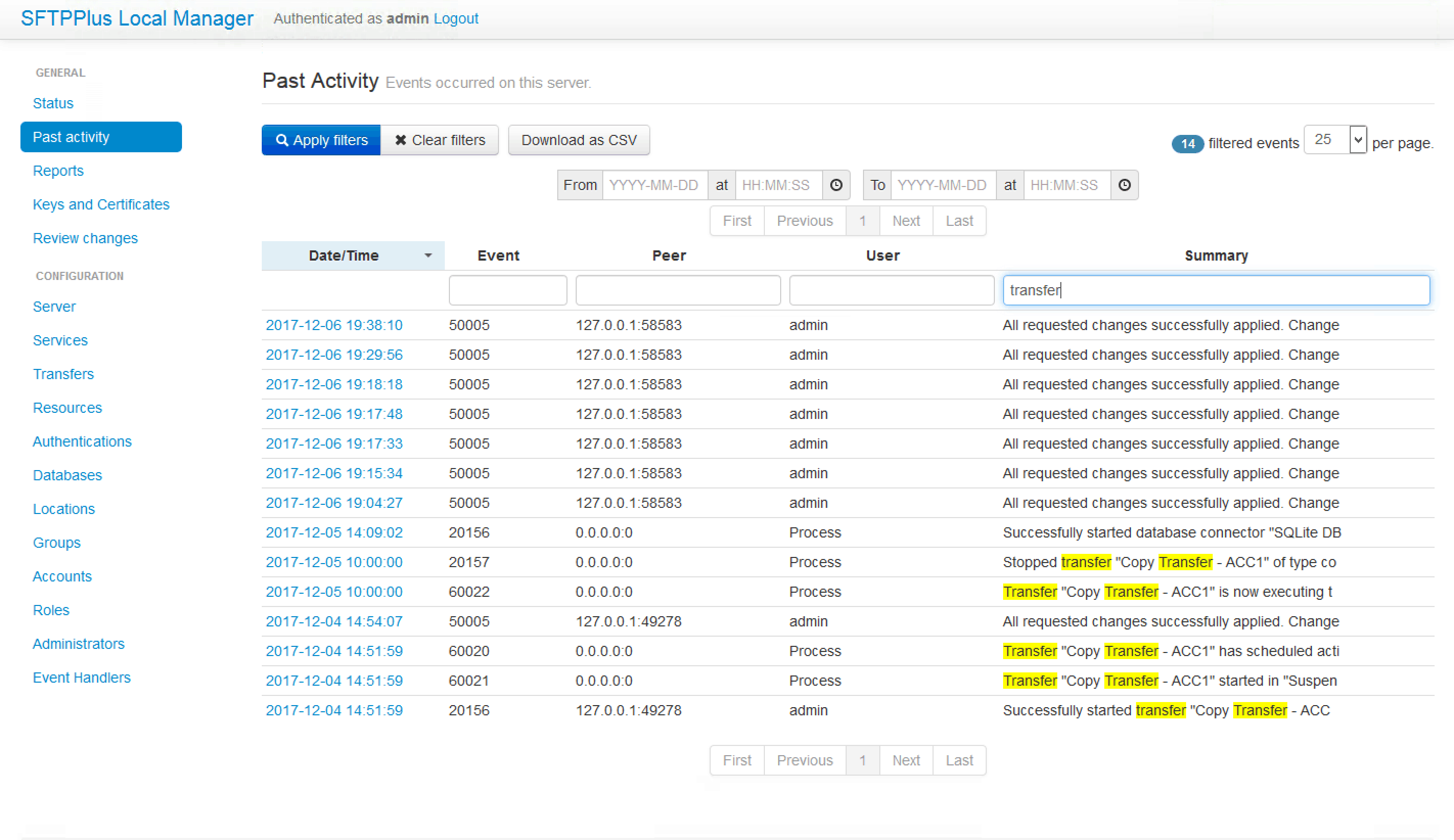Click the Download as CSV button
Image resolution: width=1454 pixels, height=840 pixels.
[579, 140]
